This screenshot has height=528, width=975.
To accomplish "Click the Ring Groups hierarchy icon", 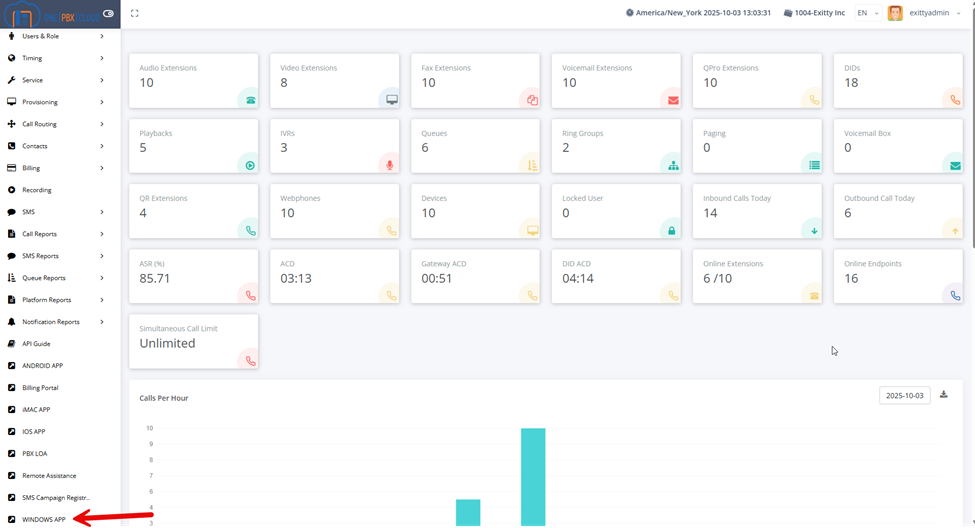I will coord(673,165).
